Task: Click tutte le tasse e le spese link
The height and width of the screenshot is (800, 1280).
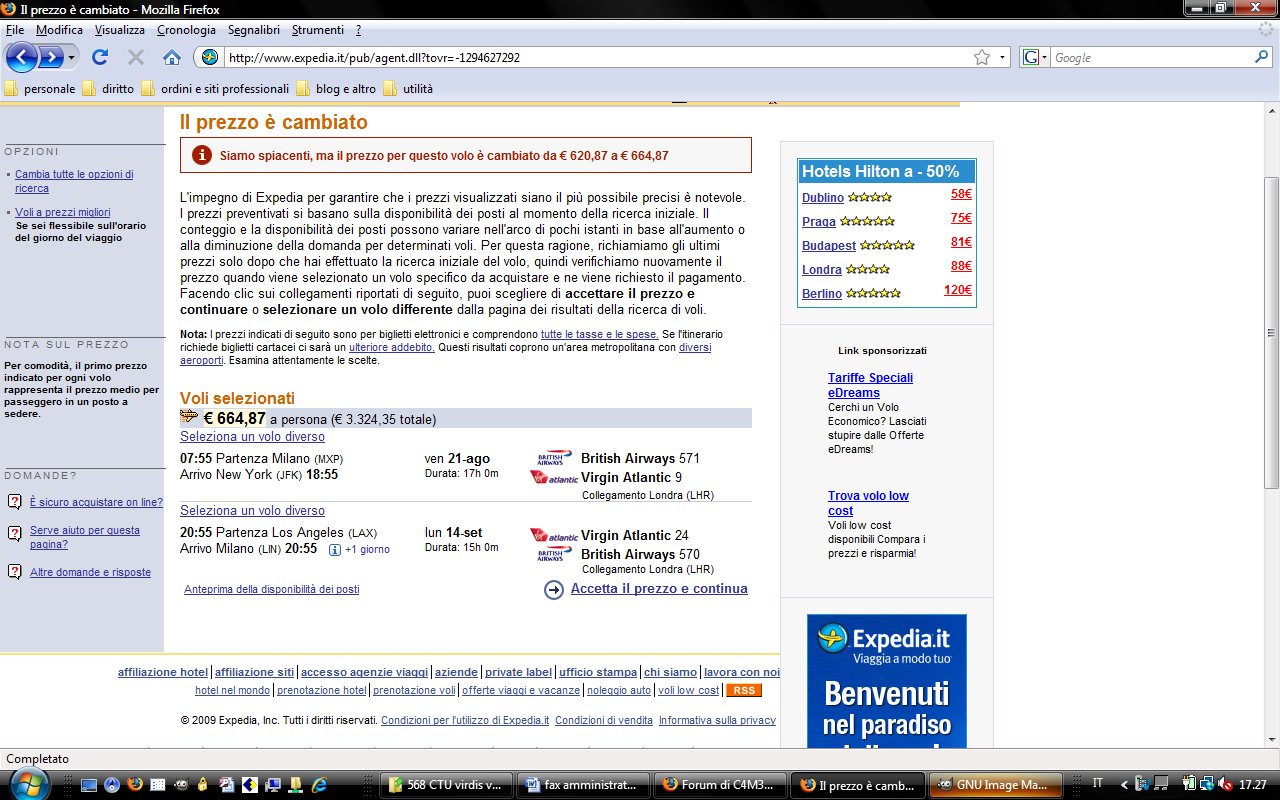Action: coord(599,334)
